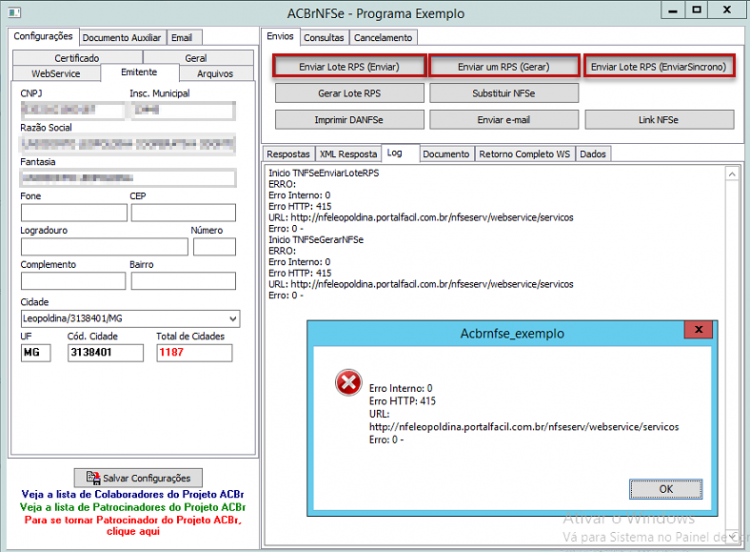
Task: Open the XML Resposta tab
Action: point(348,154)
